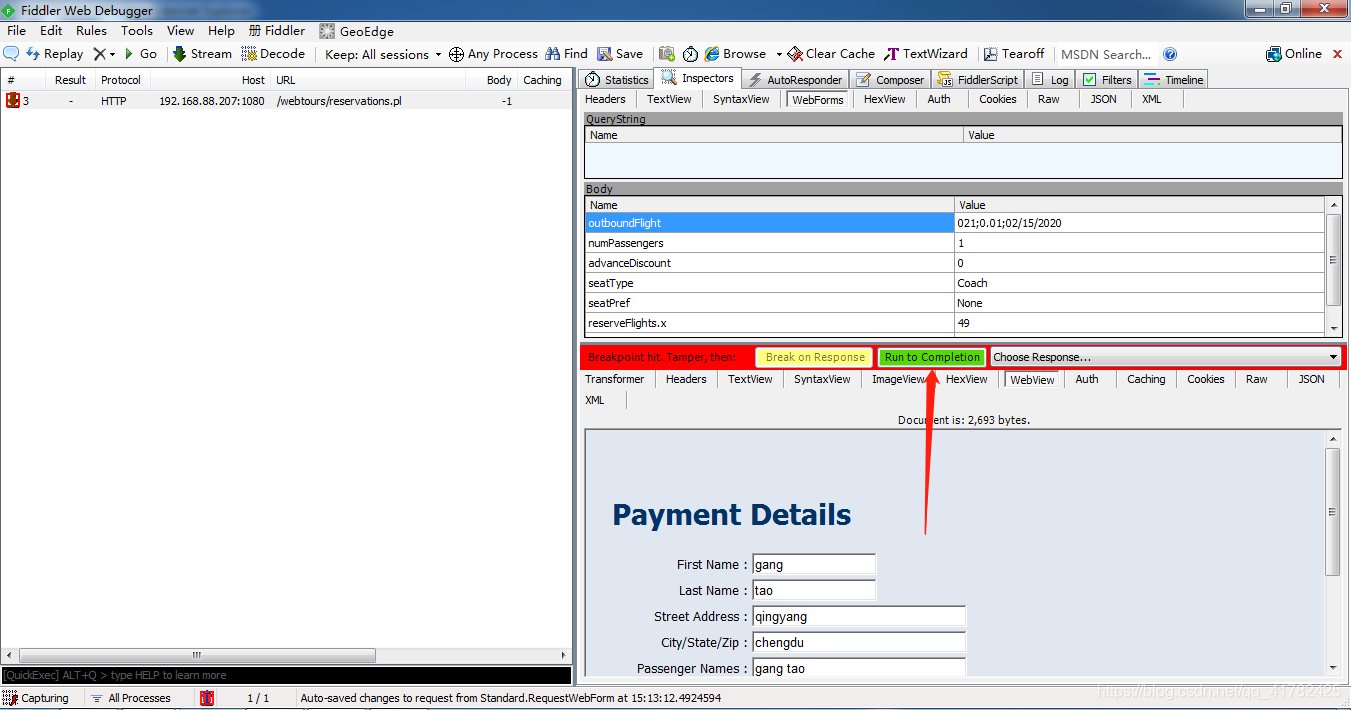This screenshot has height=710, width=1351.
Task: Expand the Browse dropdown arrow
Action: [779, 54]
